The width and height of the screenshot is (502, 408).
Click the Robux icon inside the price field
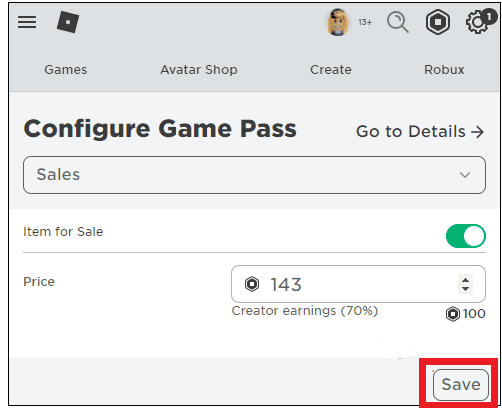click(x=252, y=284)
